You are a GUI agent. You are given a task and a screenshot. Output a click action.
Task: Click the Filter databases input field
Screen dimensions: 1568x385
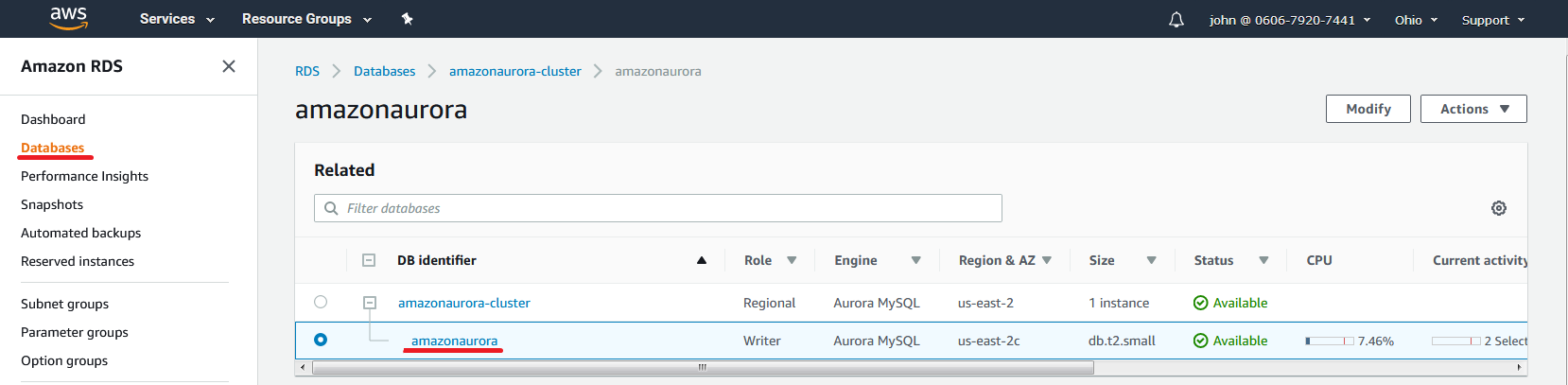pyautogui.click(x=658, y=208)
